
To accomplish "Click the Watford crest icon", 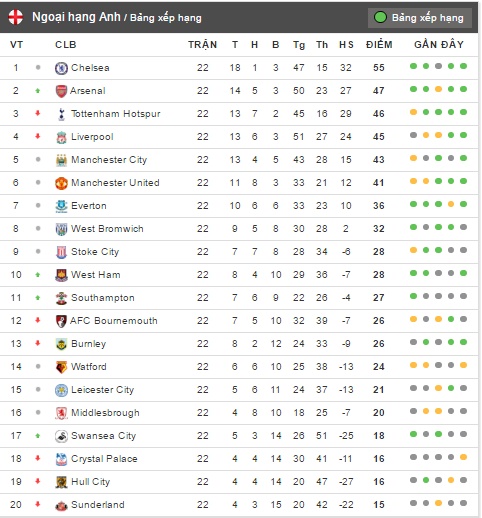I will (61, 367).
